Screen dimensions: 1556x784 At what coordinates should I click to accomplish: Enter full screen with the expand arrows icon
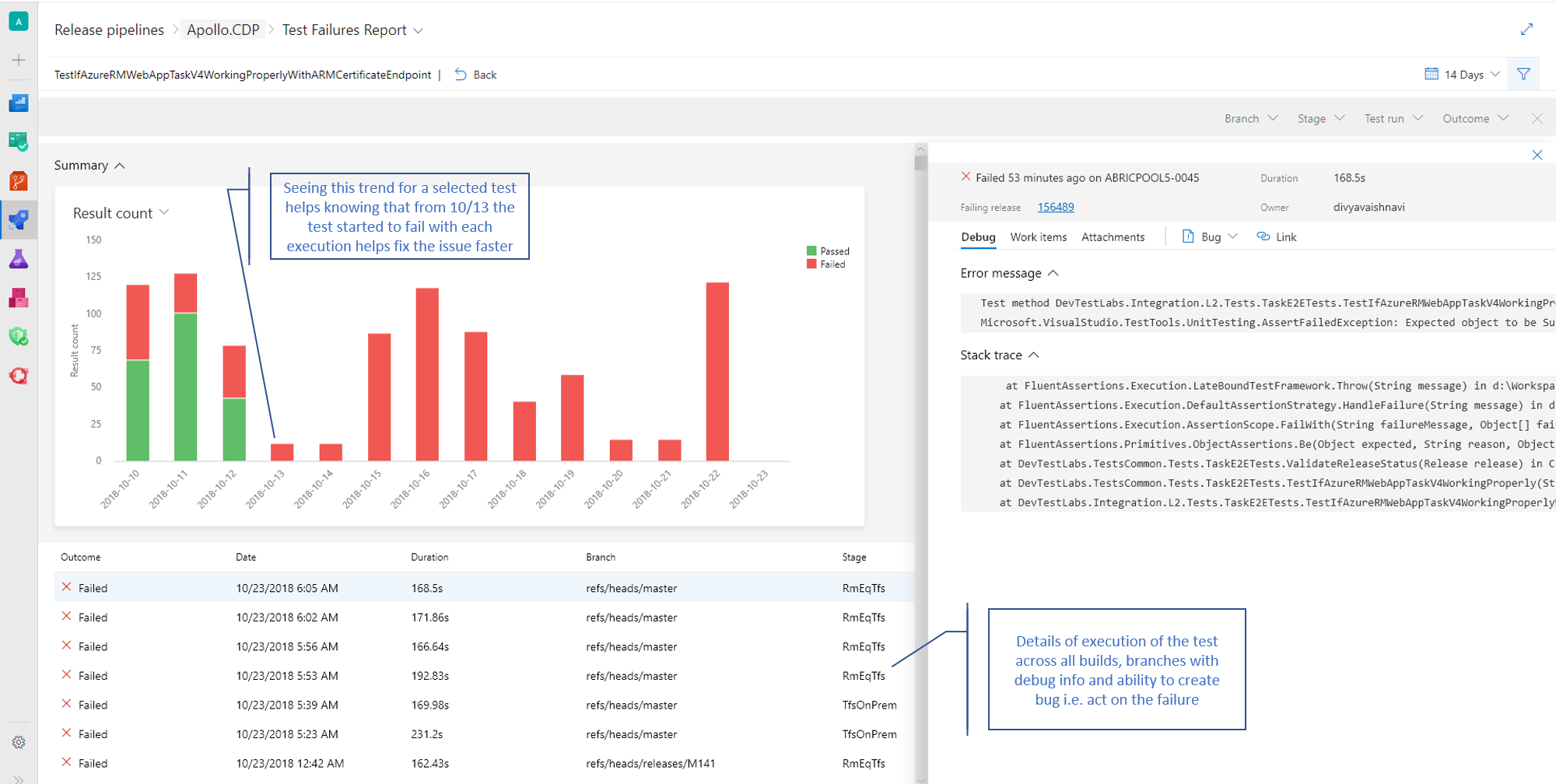coord(1526,30)
